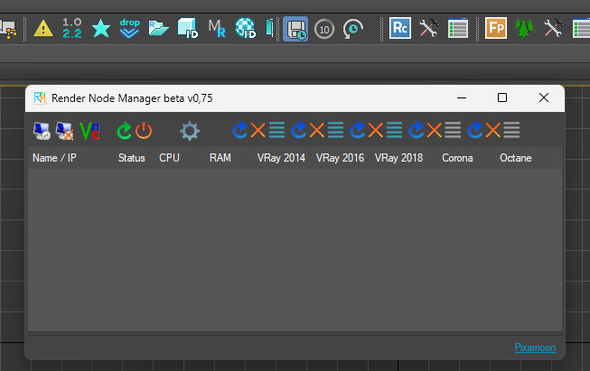Click the Status column header
The width and height of the screenshot is (590, 371).
click(x=132, y=158)
